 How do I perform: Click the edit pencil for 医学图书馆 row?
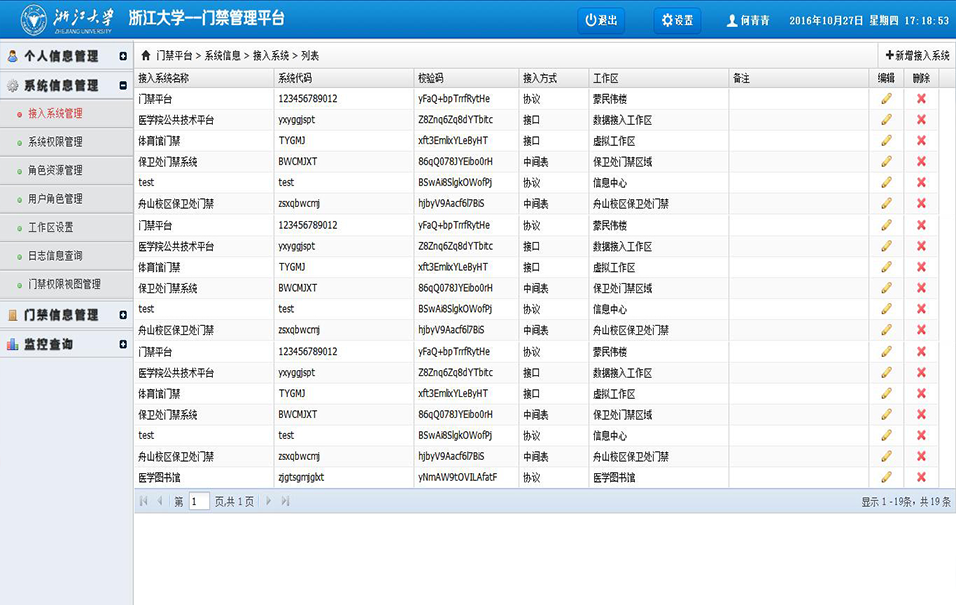click(x=886, y=477)
